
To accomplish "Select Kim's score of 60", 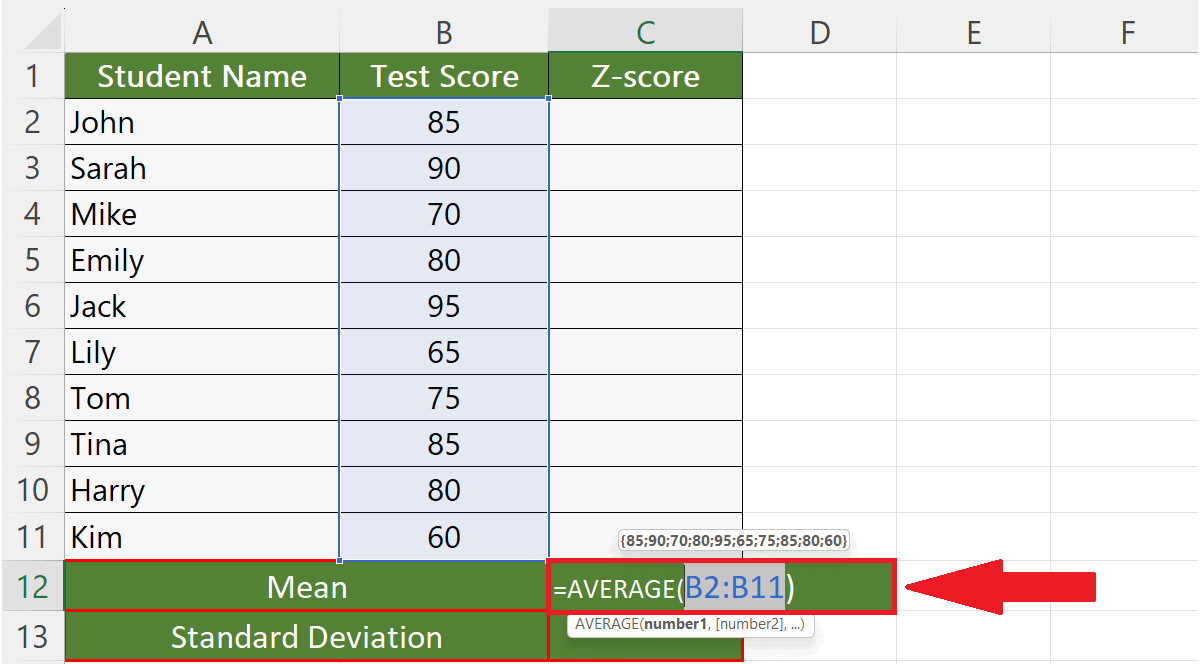I will pyautogui.click(x=444, y=536).
